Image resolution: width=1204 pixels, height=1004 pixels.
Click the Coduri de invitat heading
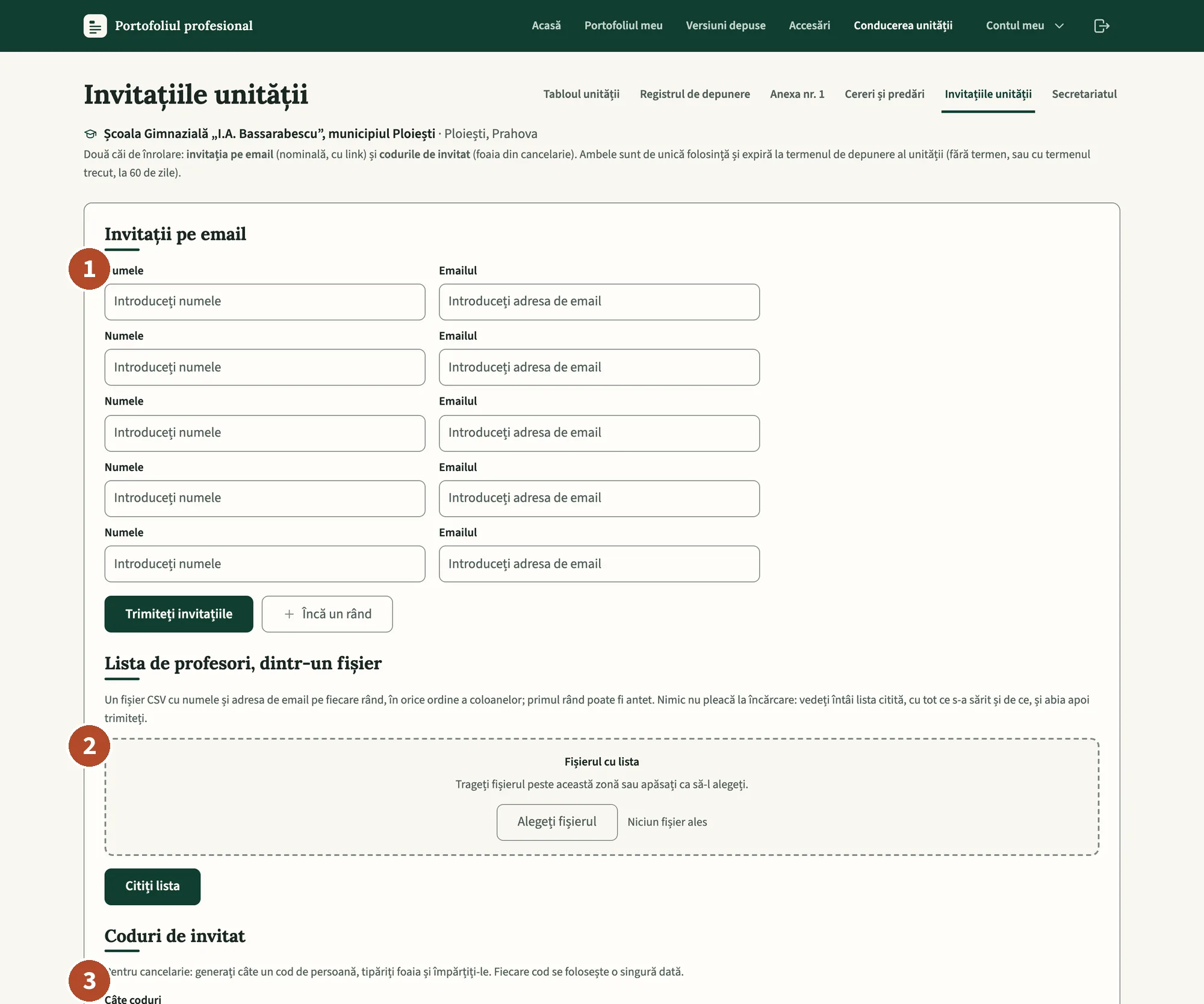[175, 936]
